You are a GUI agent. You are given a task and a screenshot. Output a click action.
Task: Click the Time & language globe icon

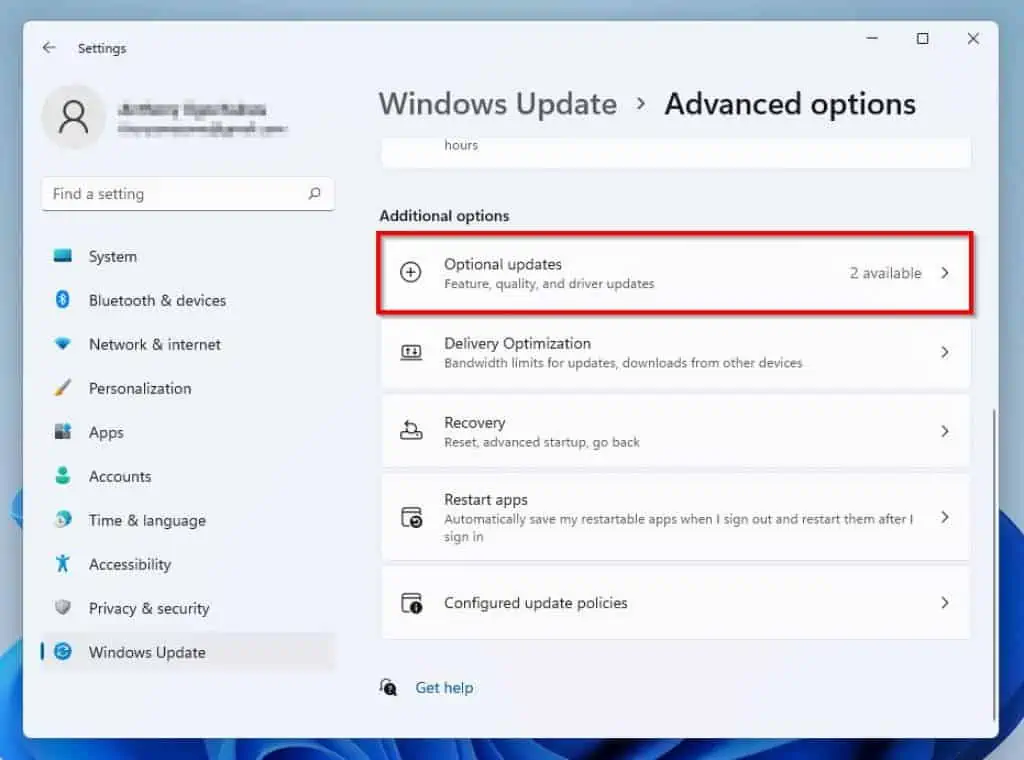pos(63,520)
